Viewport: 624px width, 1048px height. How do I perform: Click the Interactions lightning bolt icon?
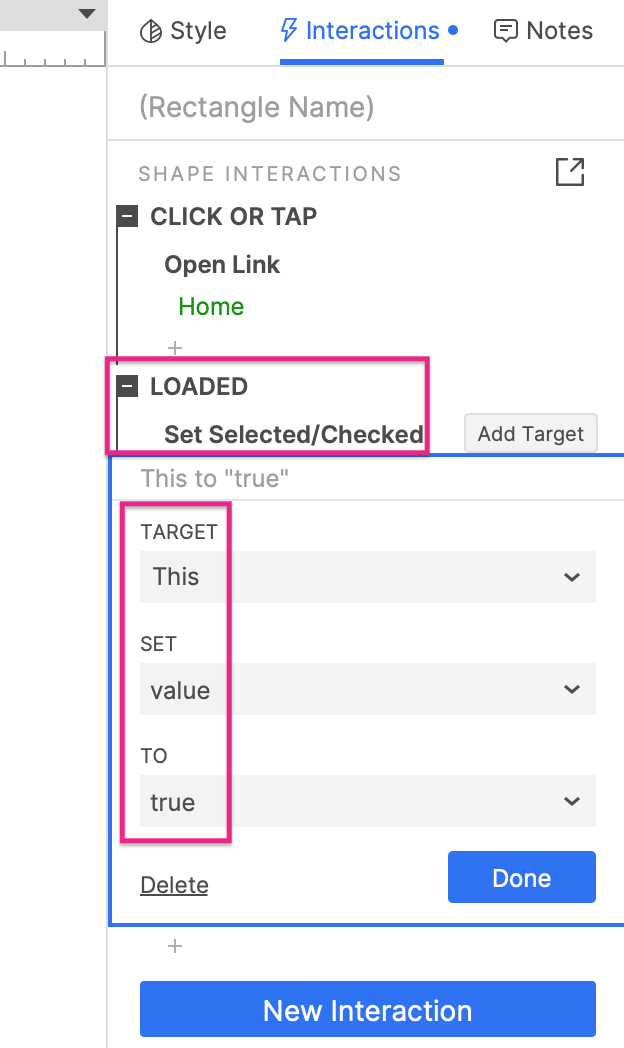289,31
